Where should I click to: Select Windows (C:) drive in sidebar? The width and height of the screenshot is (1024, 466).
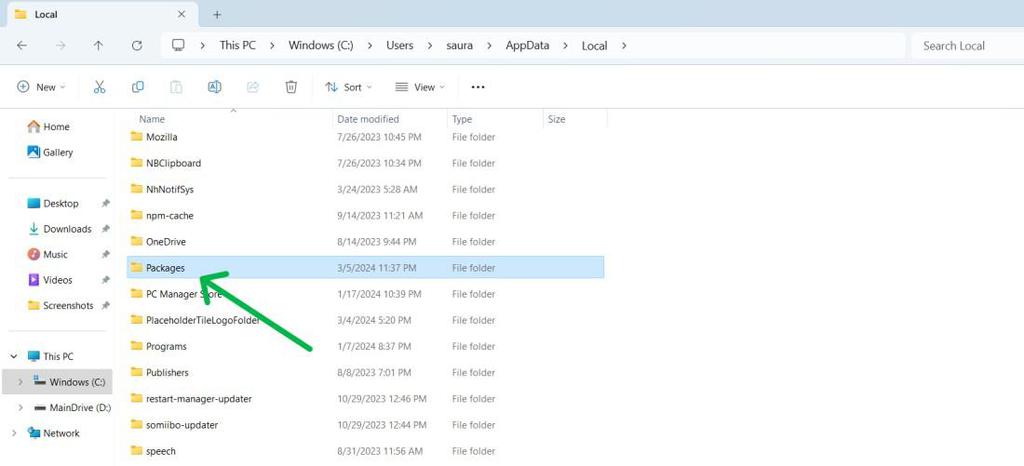coord(57,382)
